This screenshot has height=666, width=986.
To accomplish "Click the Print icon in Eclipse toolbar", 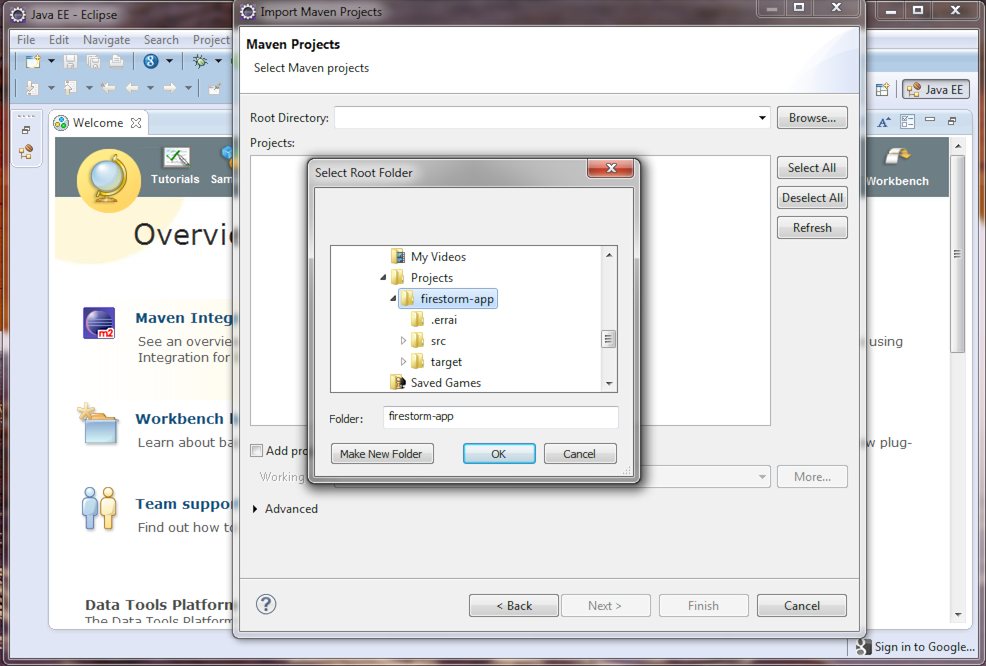I will 116,61.
